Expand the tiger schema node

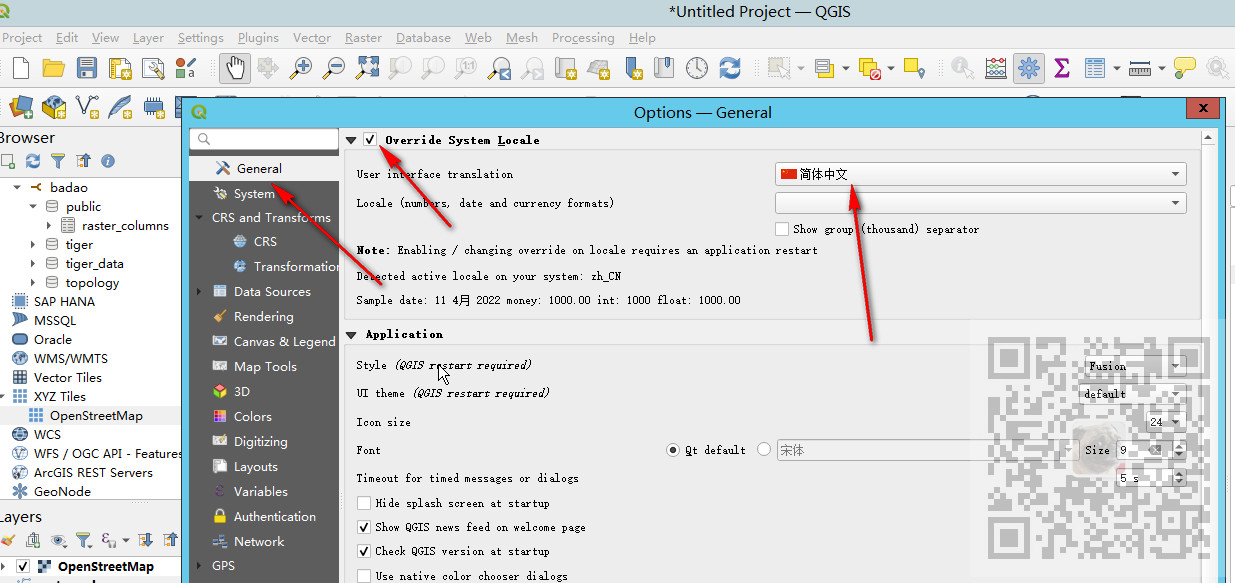pos(33,245)
